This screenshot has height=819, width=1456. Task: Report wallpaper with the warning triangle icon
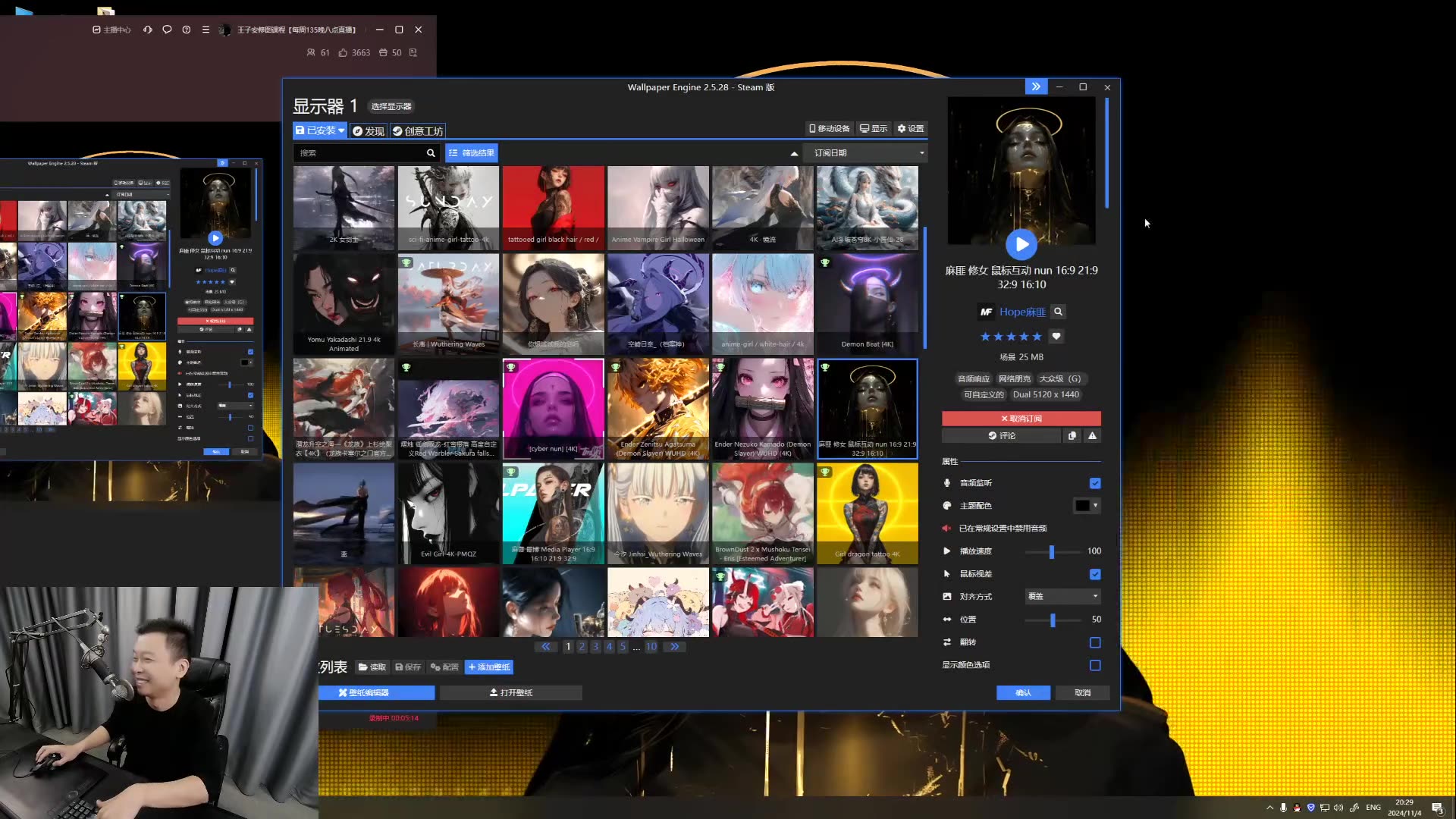[1092, 436]
